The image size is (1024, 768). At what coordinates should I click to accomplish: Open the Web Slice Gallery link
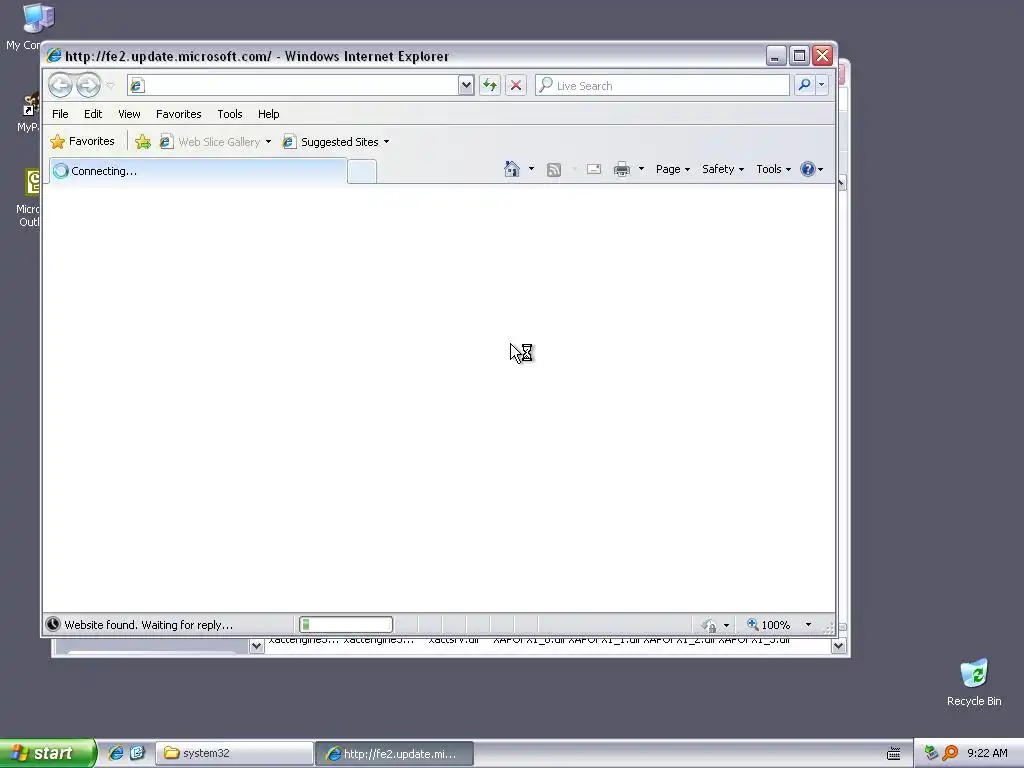point(210,142)
